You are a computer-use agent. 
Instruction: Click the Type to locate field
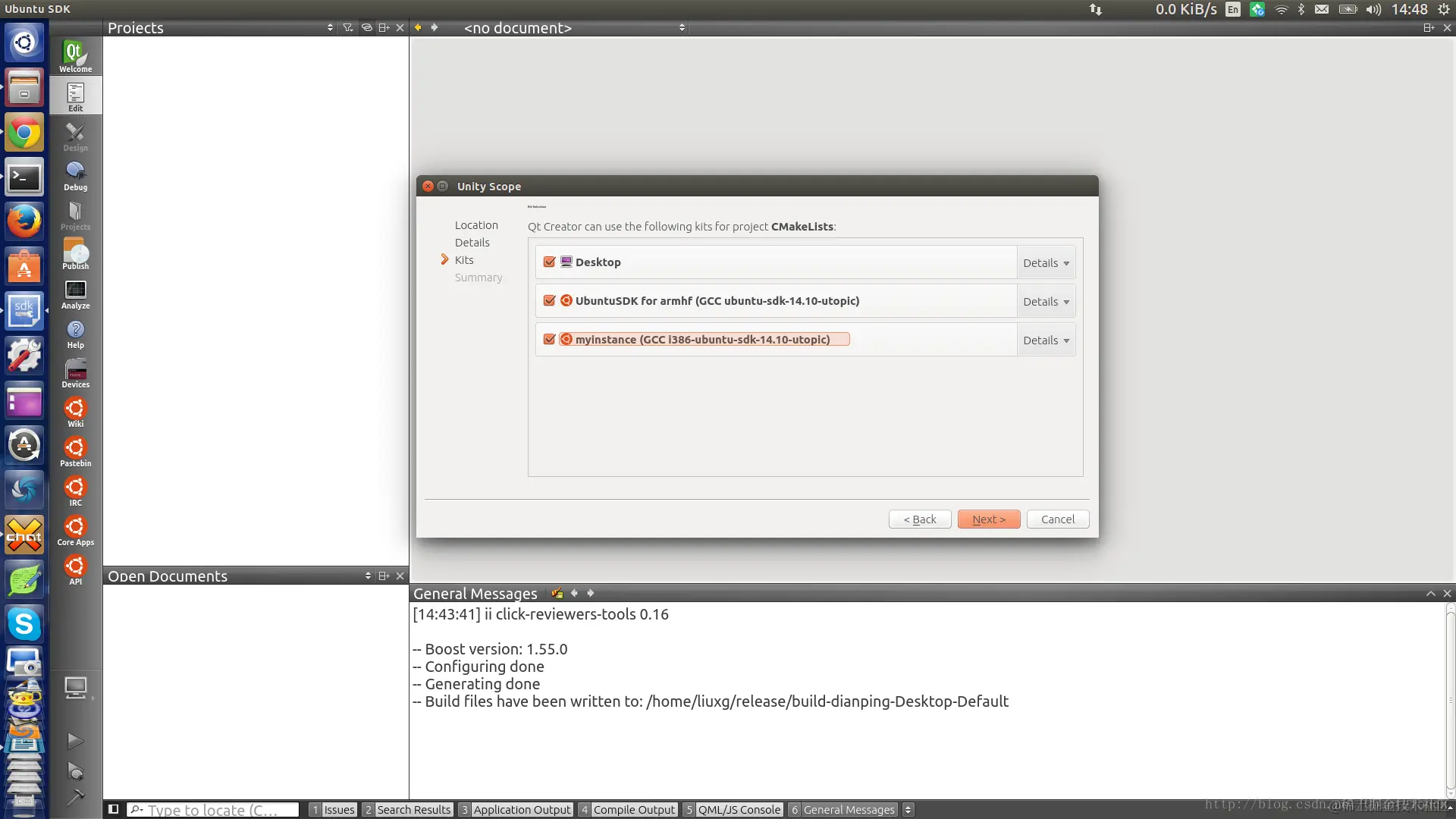(213, 810)
